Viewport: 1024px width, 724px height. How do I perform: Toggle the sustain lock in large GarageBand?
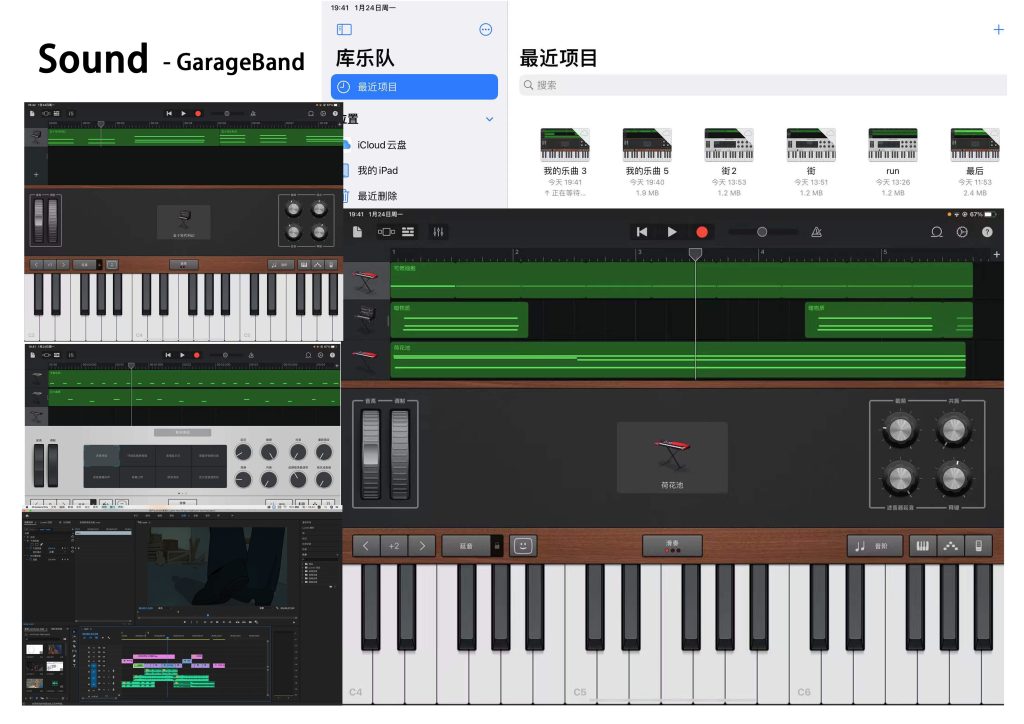[x=497, y=546]
